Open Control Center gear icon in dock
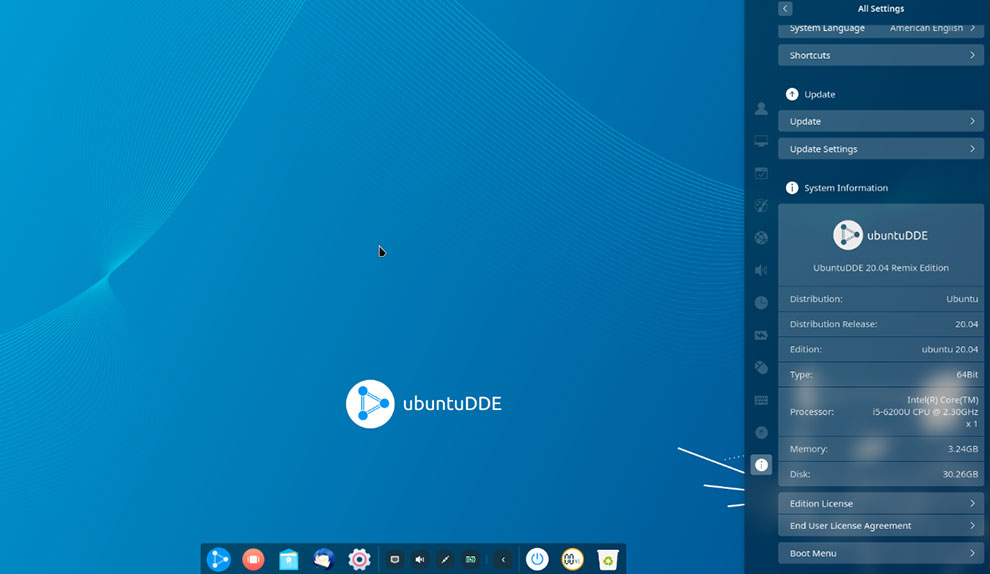The height and width of the screenshot is (574, 990). 359,559
